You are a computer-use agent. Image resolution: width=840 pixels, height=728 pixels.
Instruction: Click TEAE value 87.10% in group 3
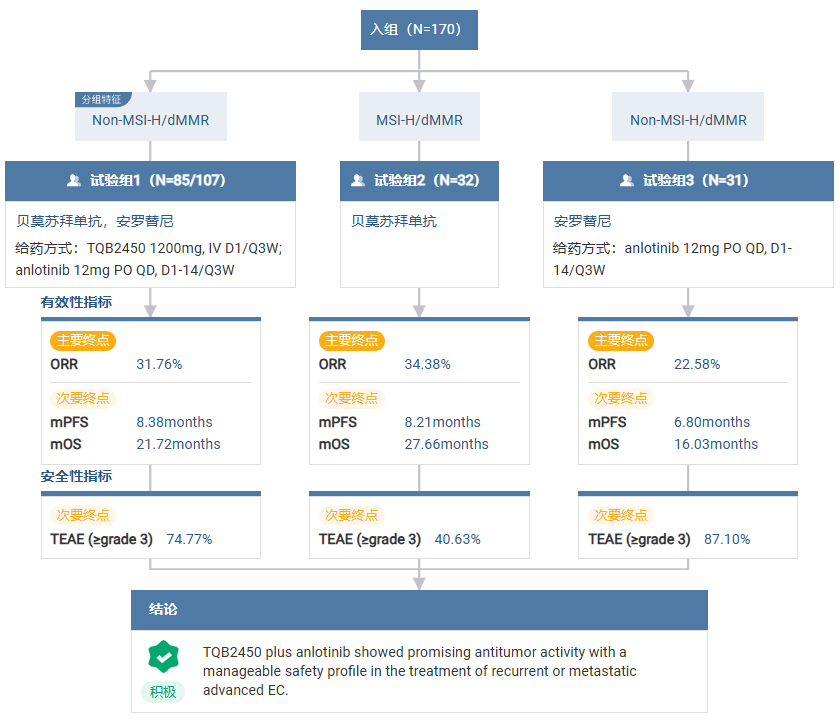727,539
